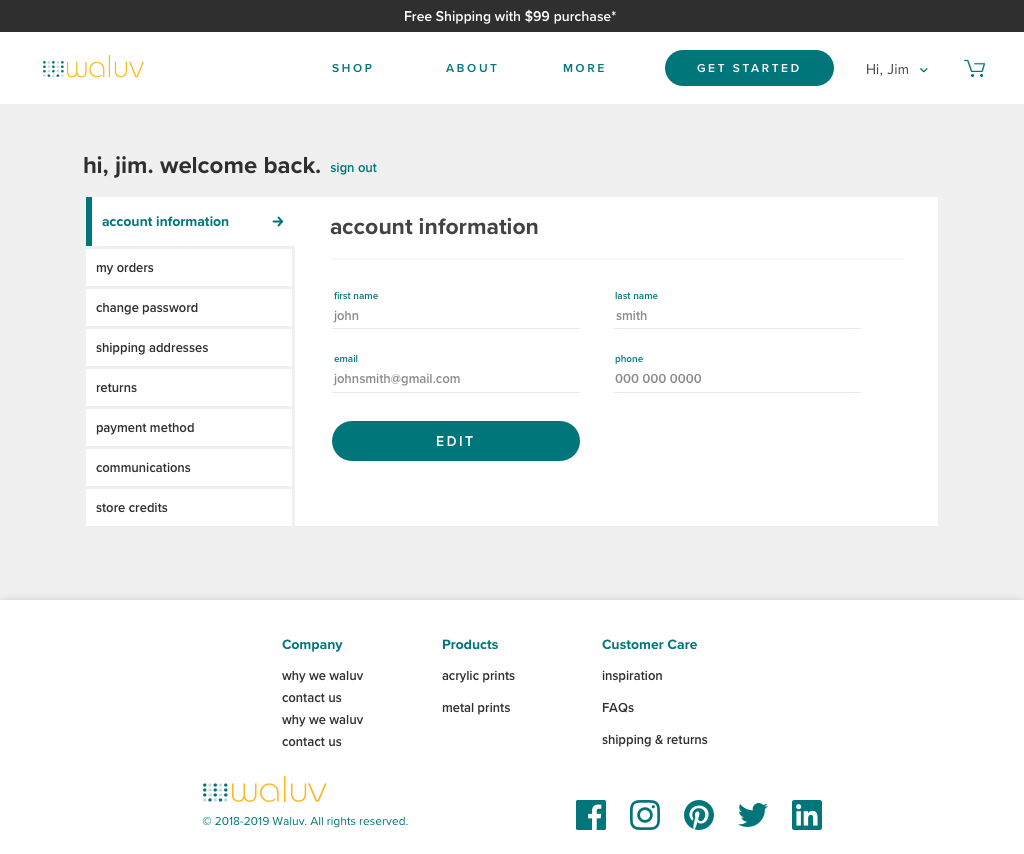Open the MORE menu
Screen dimensions: 1024x854
(584, 68)
